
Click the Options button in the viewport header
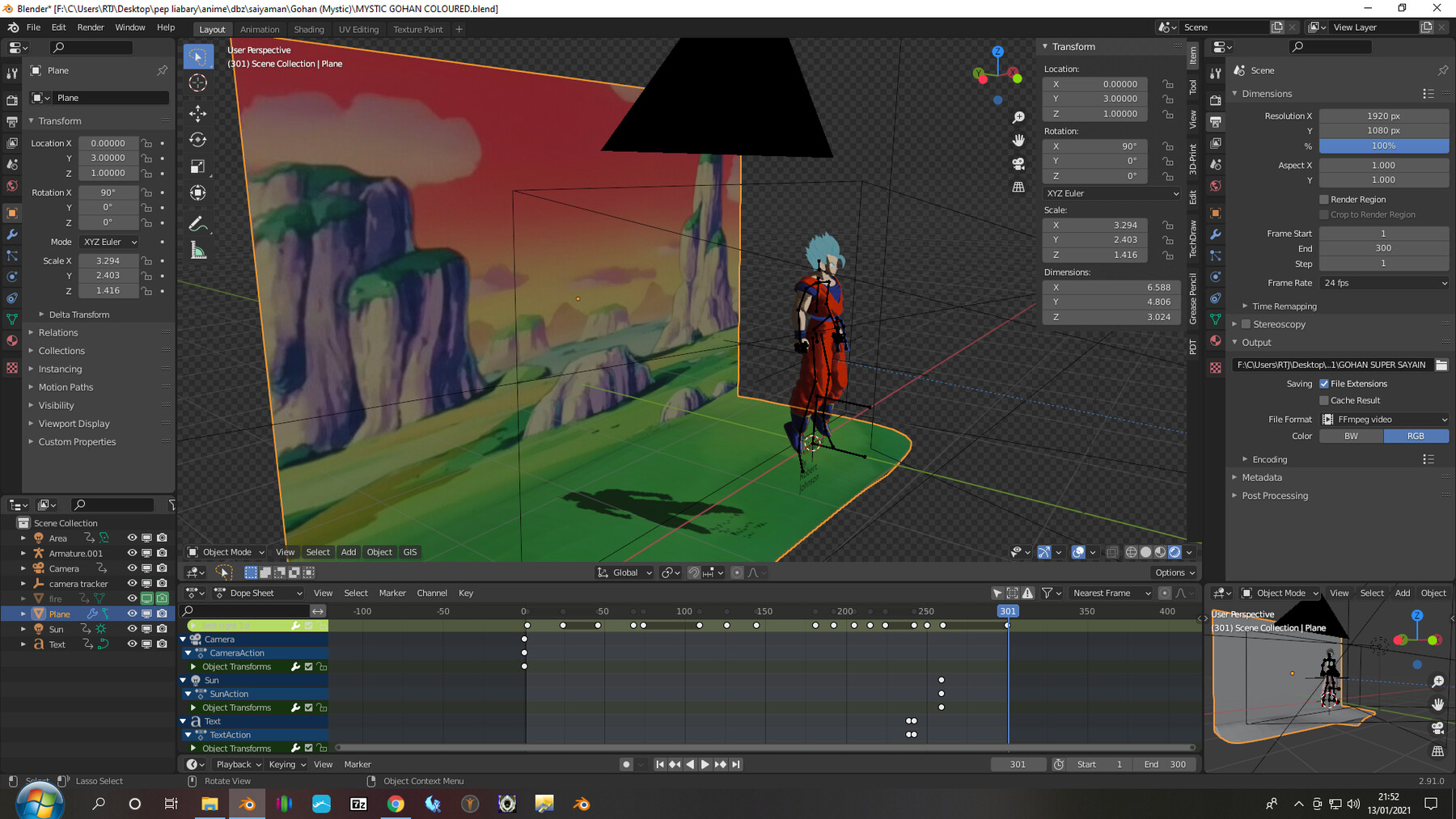click(1175, 572)
